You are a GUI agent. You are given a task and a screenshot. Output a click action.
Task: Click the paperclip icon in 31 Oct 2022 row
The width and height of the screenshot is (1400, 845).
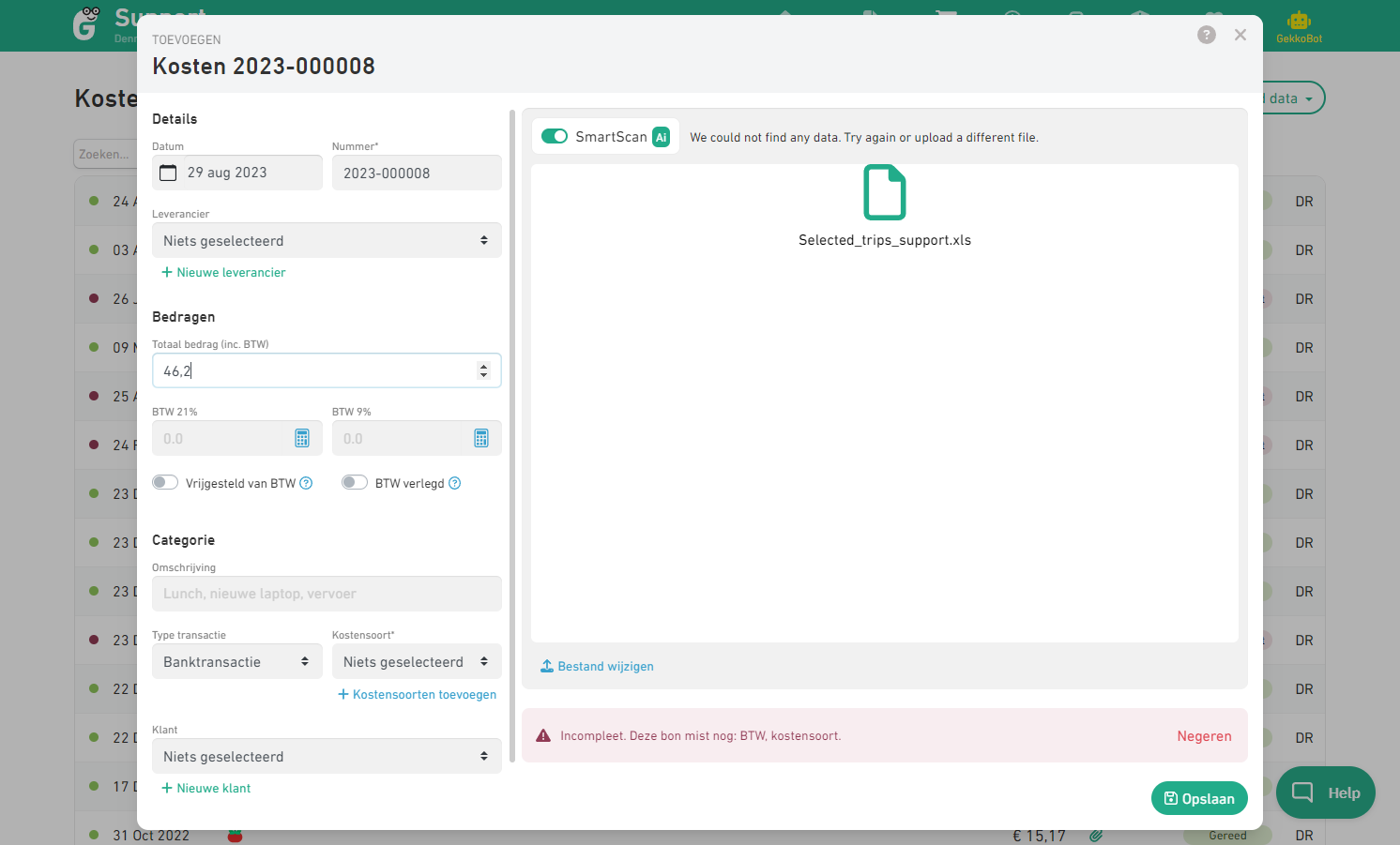pos(1096,836)
